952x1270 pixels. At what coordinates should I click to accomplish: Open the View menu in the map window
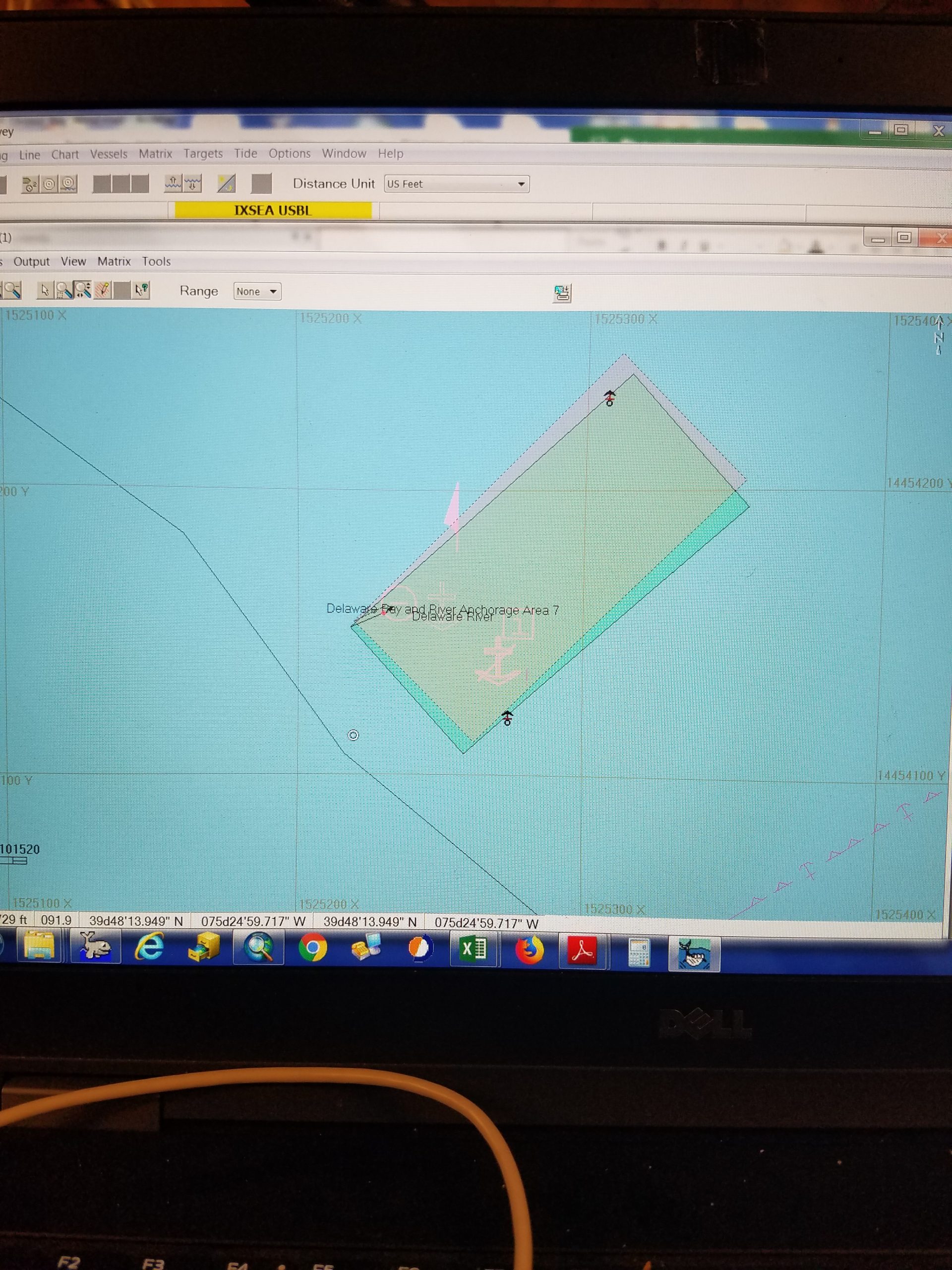[x=73, y=261]
